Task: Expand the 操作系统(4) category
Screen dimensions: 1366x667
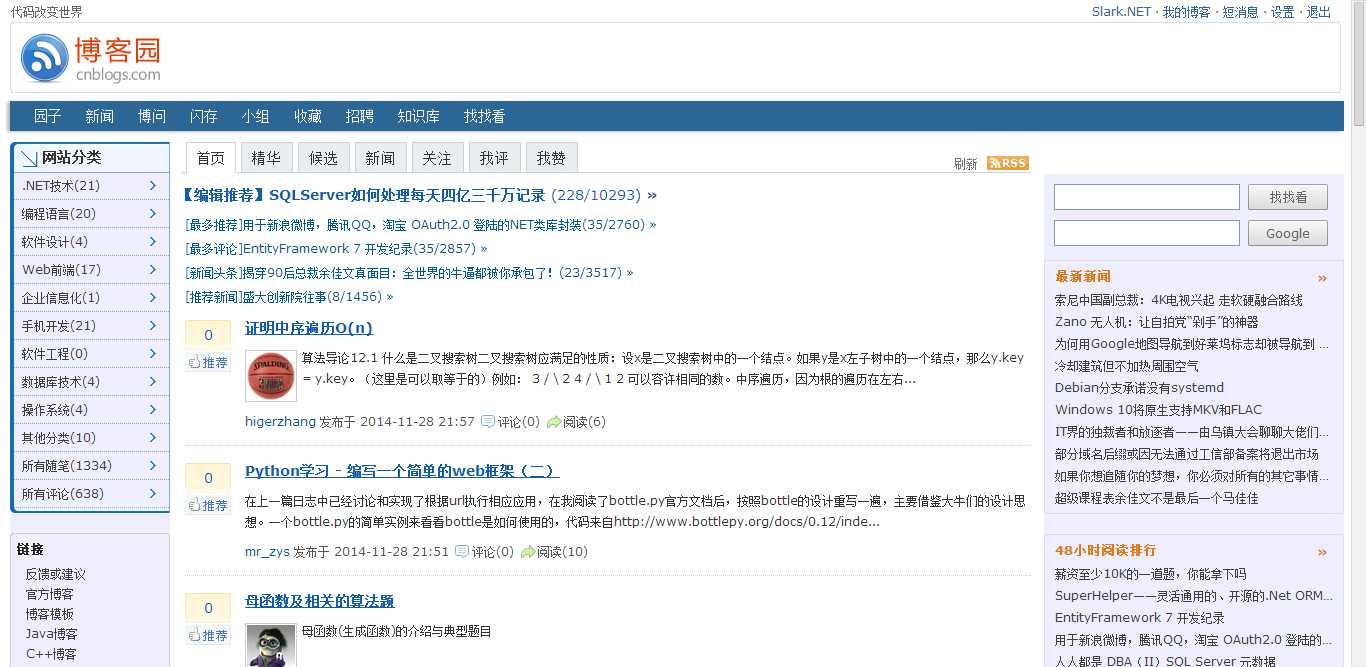Action: coord(90,410)
